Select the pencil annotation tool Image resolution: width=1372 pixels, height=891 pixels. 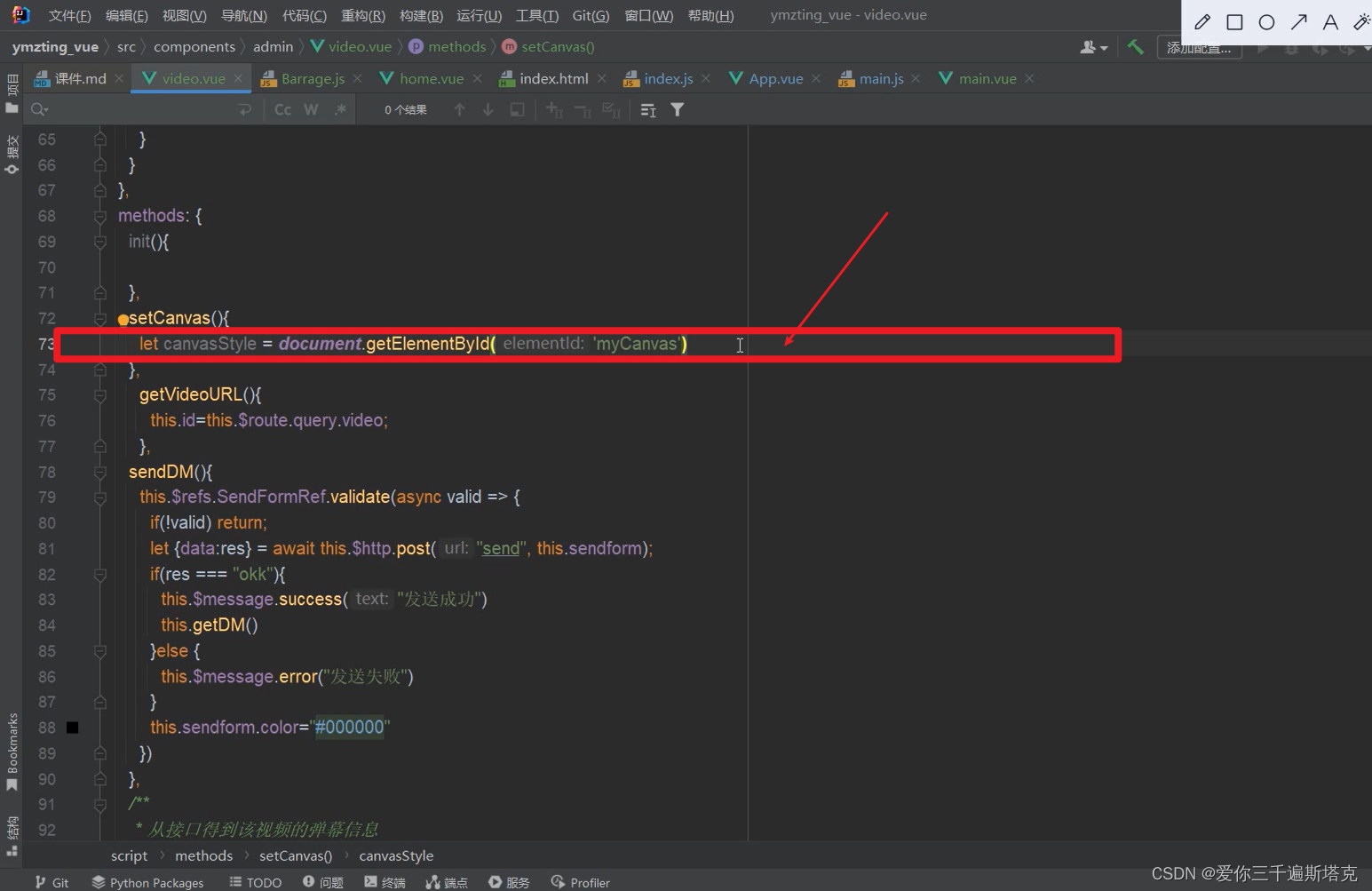point(1202,22)
